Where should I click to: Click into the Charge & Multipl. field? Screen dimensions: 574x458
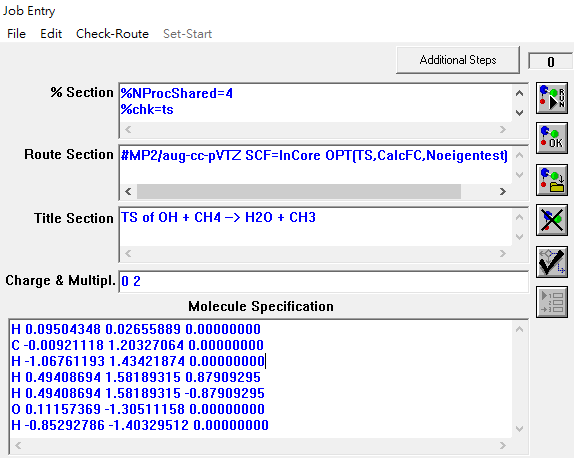pyautogui.click(x=324, y=282)
